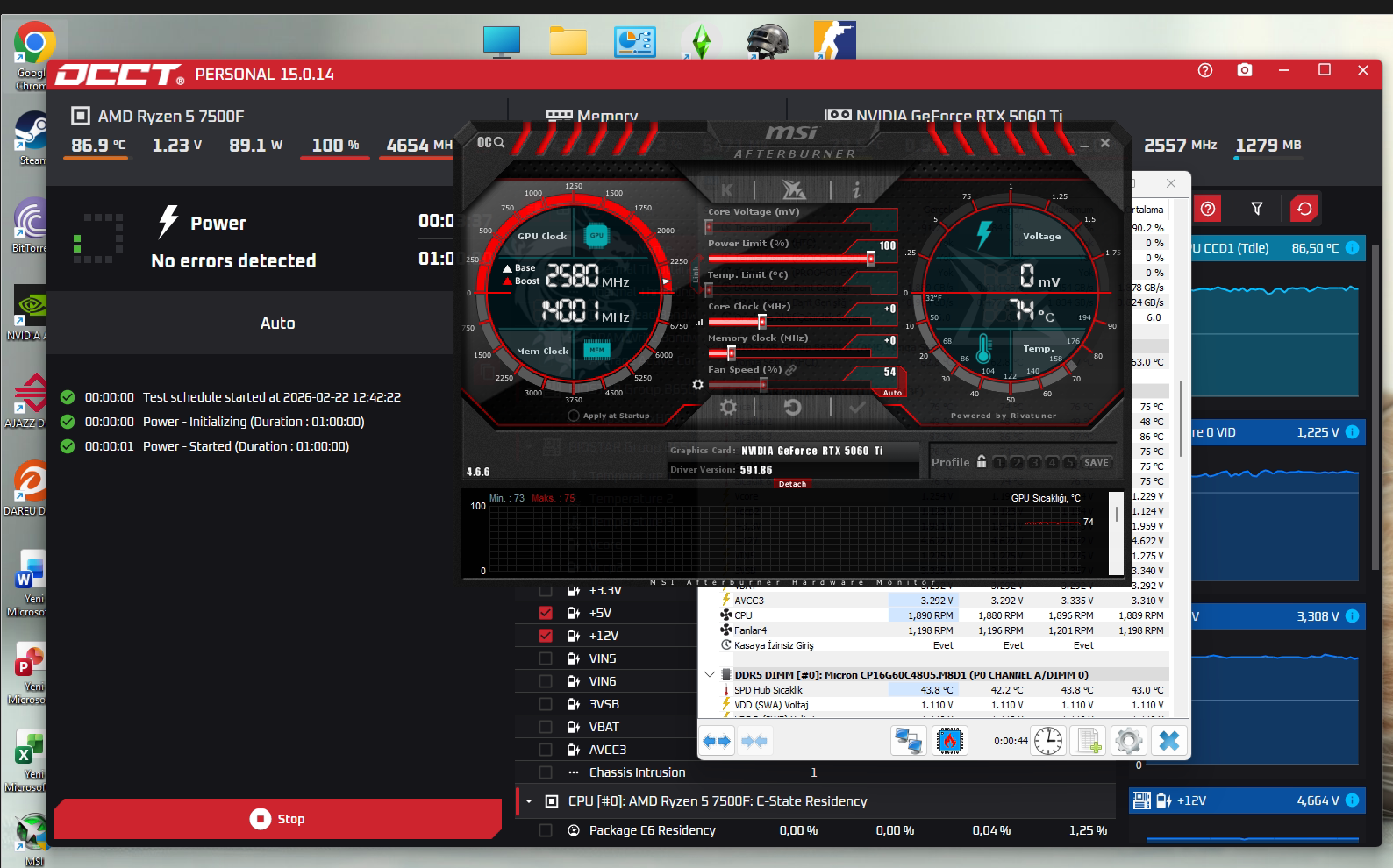Click SAVE profile in Afterburner
This screenshot has height=868, width=1393.
click(x=1096, y=462)
